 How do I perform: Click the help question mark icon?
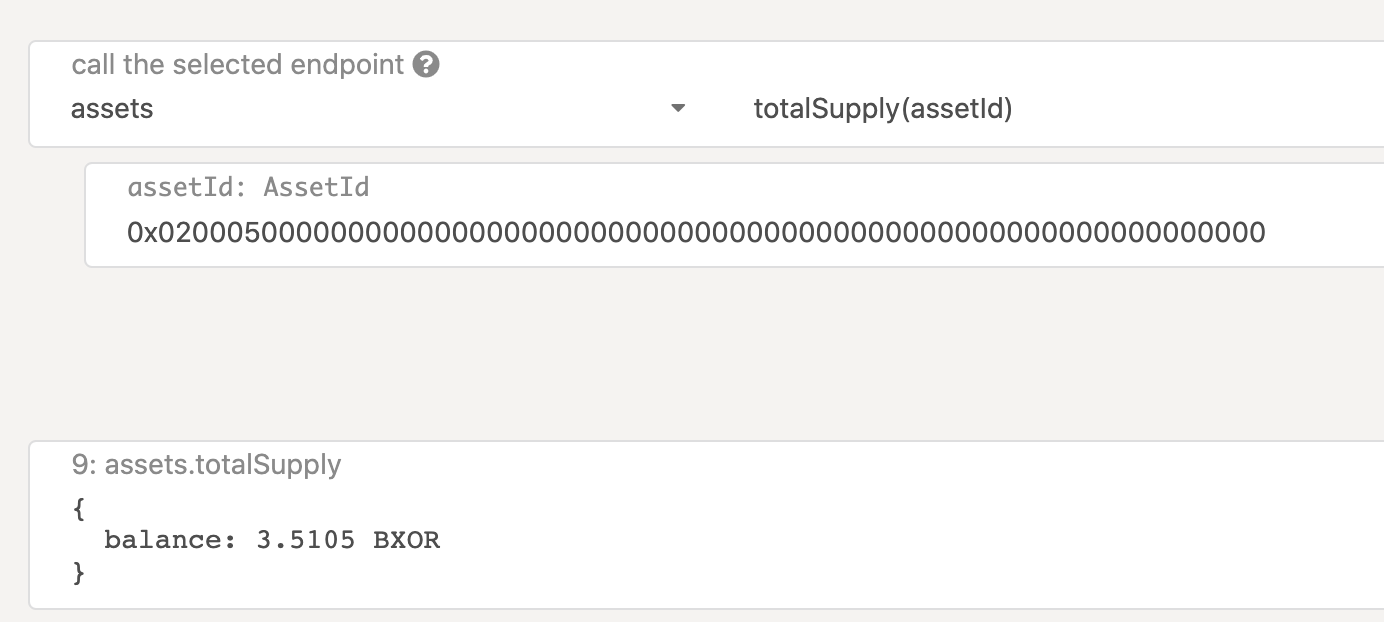click(x=426, y=65)
